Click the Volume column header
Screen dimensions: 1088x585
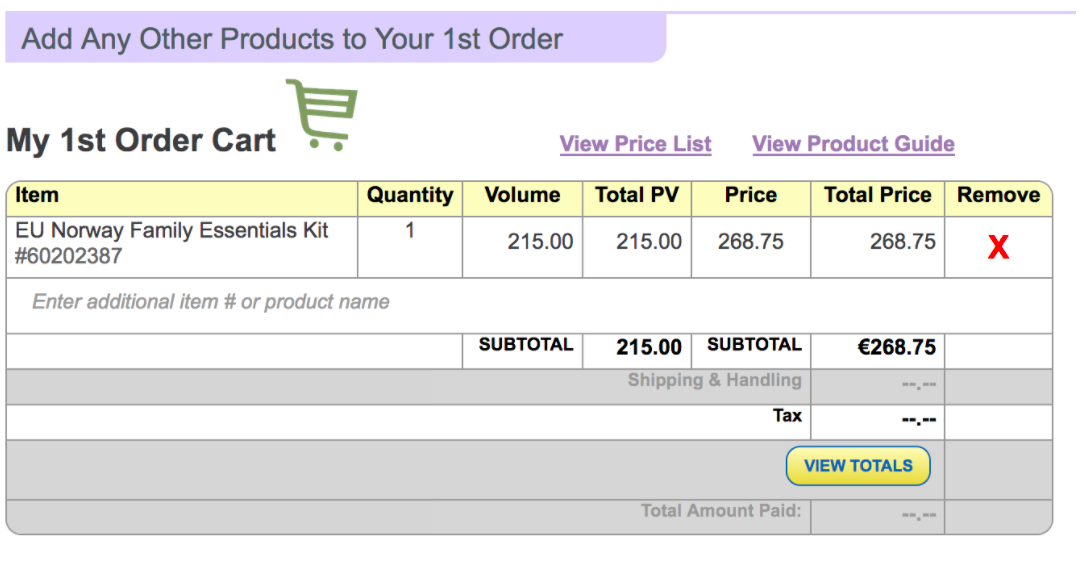(x=522, y=196)
